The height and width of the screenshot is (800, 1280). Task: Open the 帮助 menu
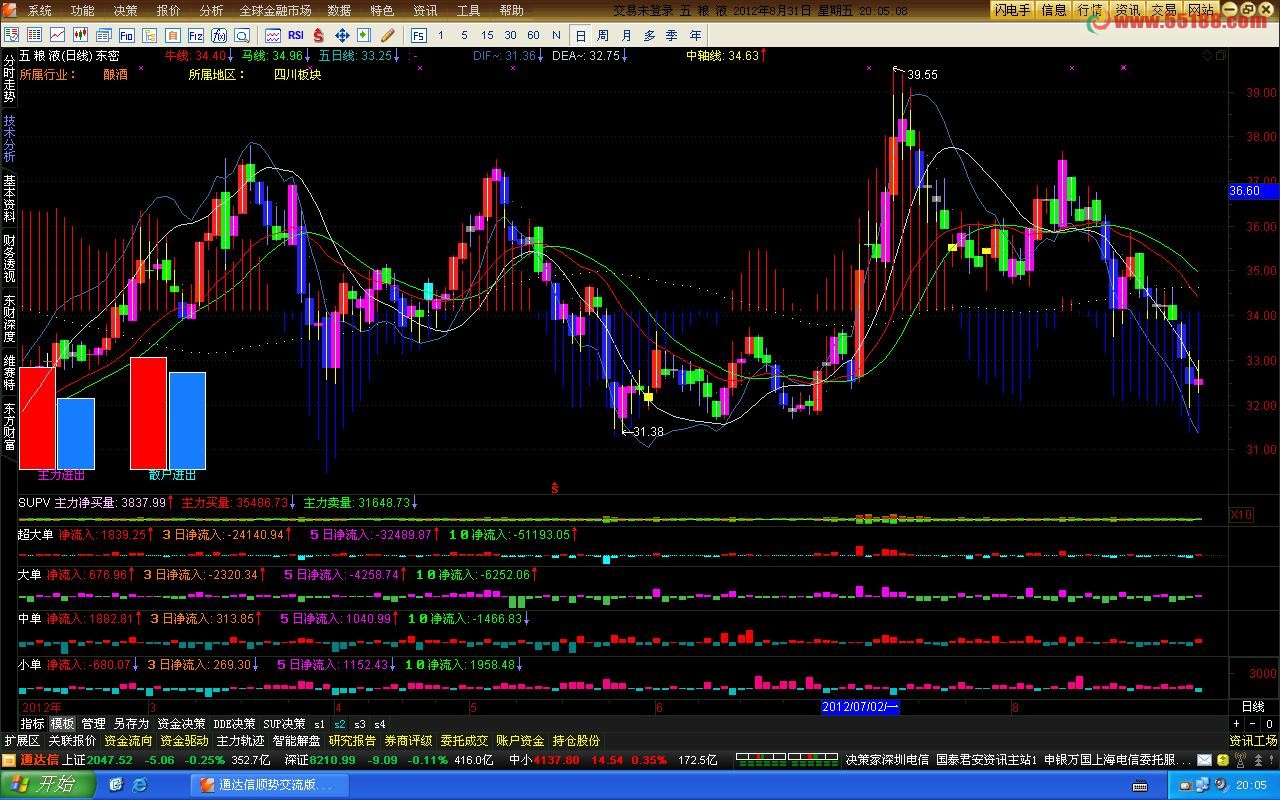[x=511, y=10]
